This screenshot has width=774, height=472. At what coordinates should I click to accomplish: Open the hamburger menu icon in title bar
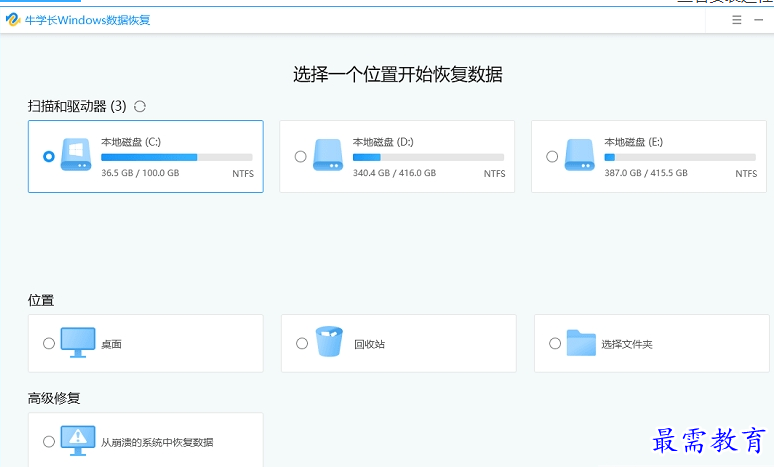(x=736, y=20)
